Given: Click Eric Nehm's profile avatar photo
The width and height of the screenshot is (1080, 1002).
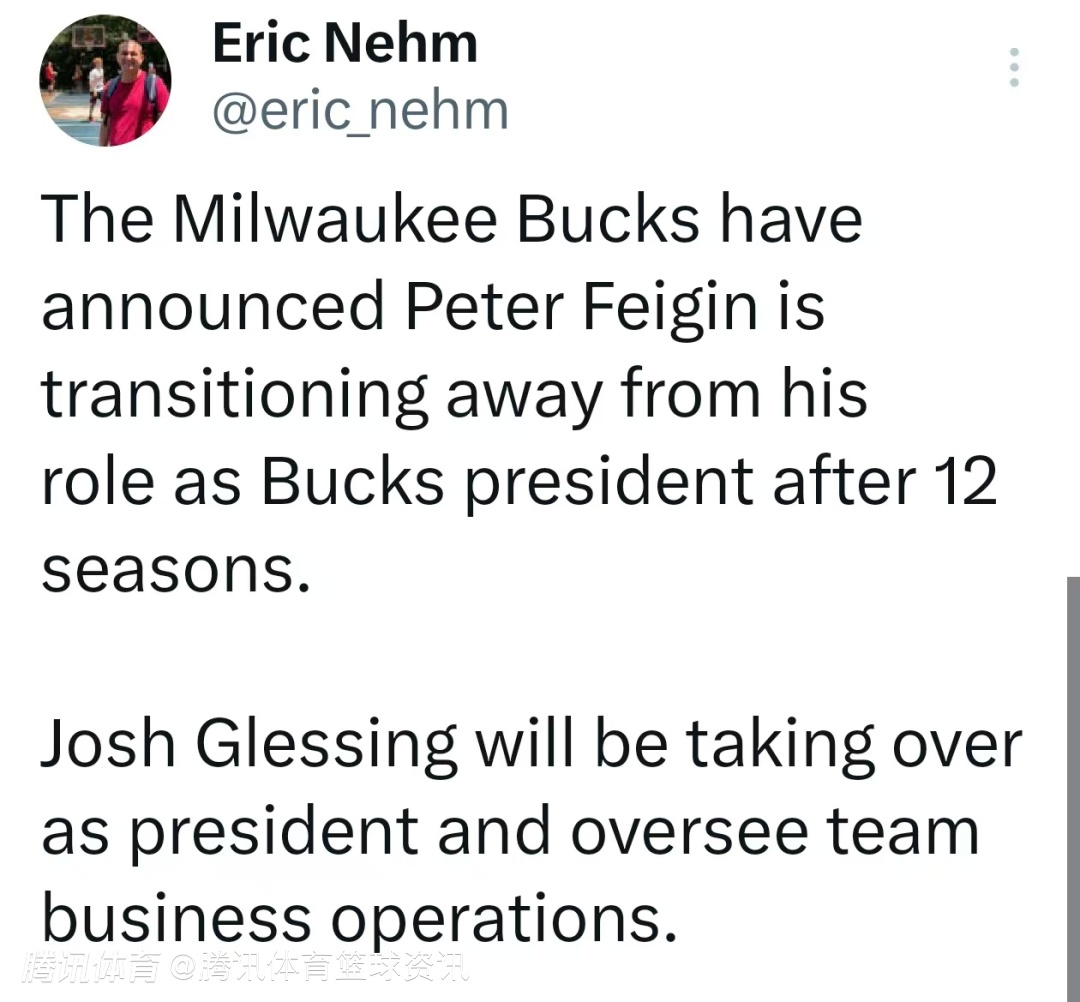Looking at the screenshot, I should pos(105,81).
